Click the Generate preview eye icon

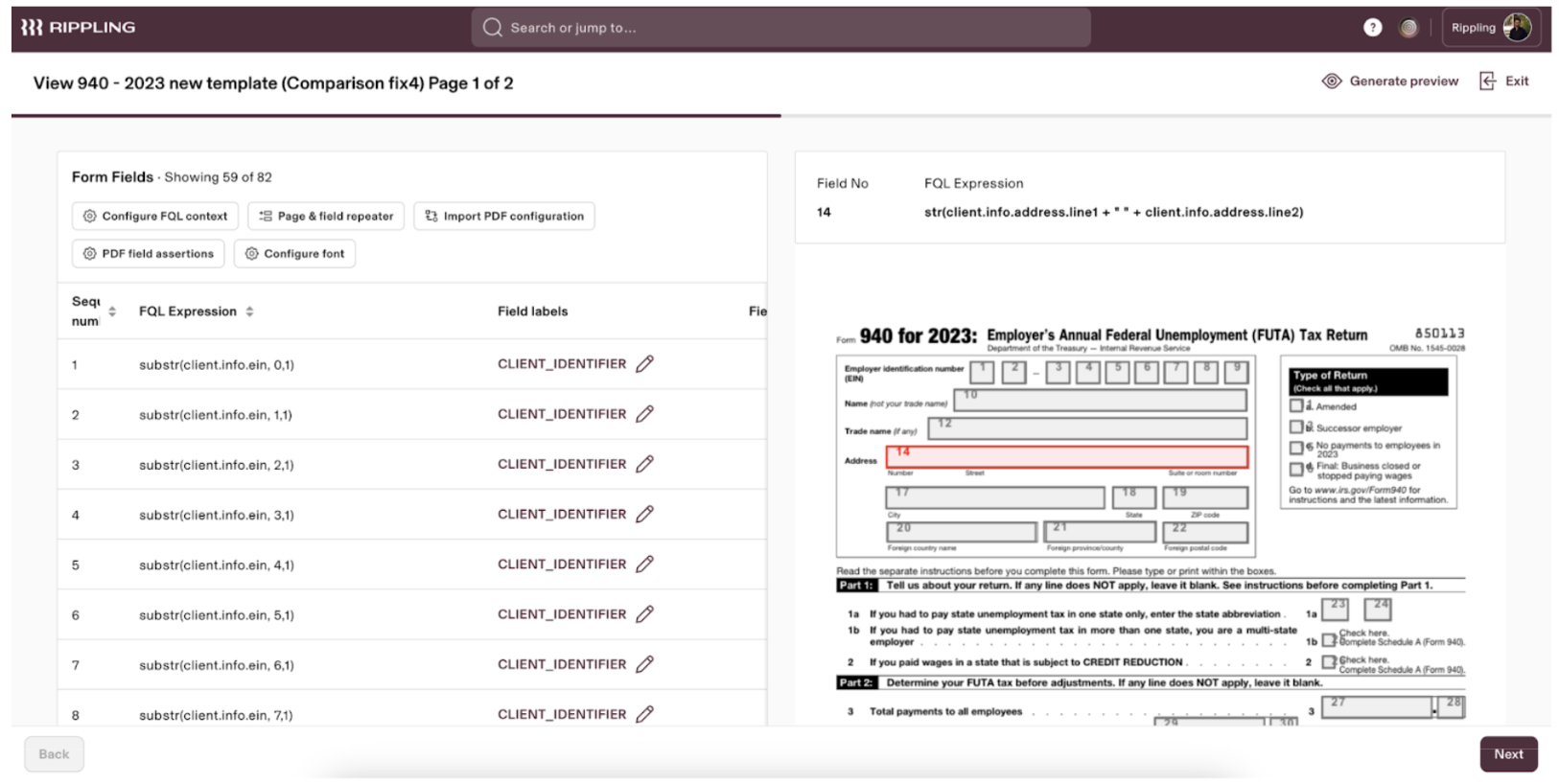coord(1331,81)
